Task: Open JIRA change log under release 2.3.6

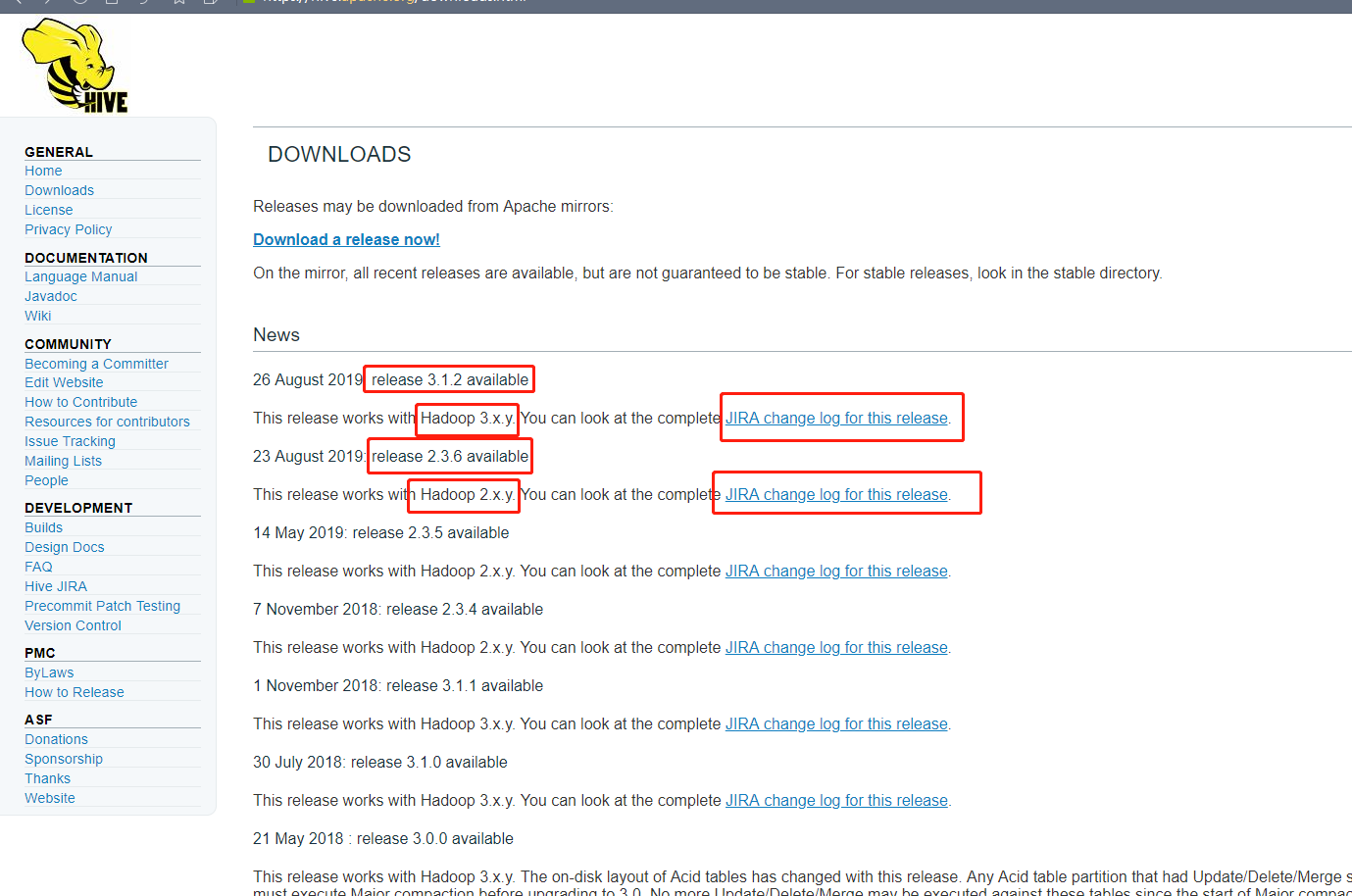Action: point(836,494)
